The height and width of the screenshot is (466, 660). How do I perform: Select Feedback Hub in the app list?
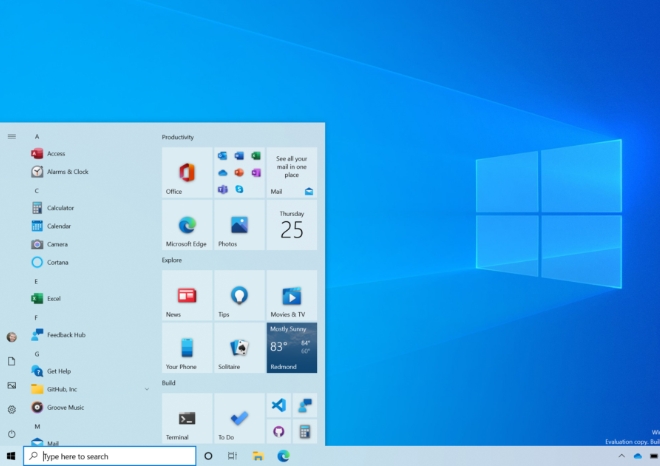click(65, 335)
